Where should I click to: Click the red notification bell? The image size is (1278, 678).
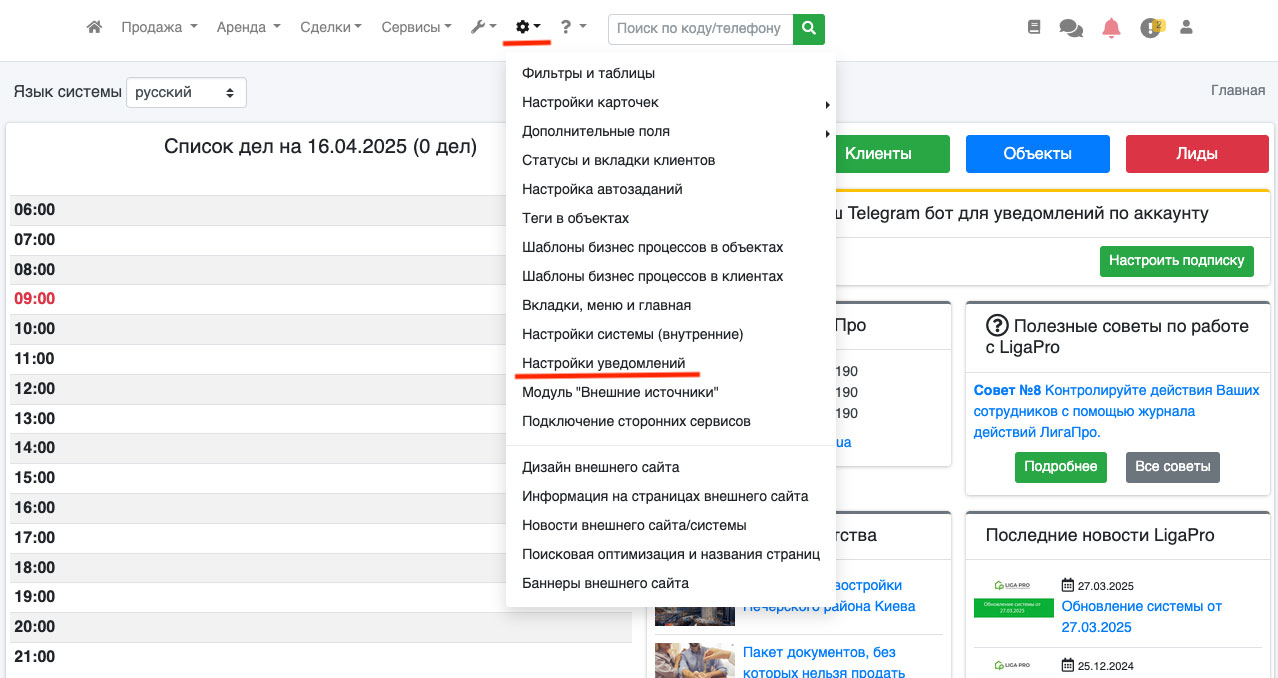[1111, 28]
